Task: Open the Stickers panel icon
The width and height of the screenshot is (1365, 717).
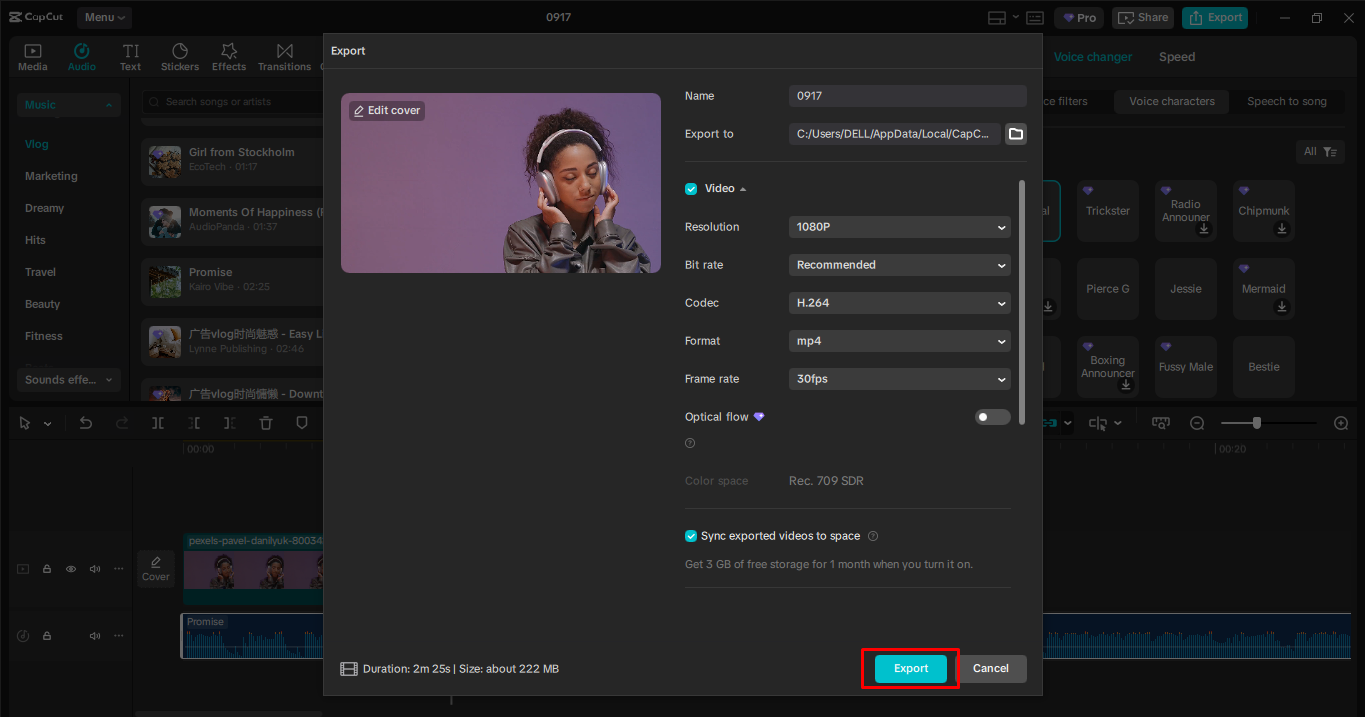Action: [180, 57]
